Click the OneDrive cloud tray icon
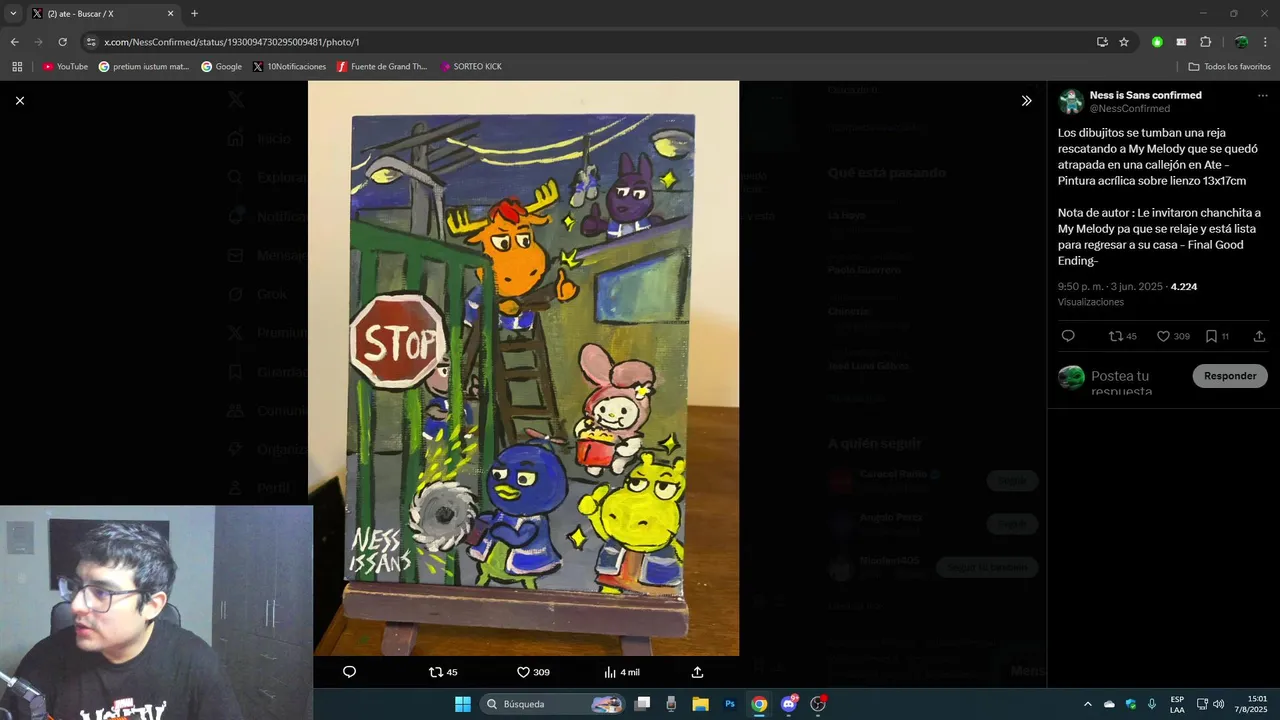1280x720 pixels. coord(1109,704)
